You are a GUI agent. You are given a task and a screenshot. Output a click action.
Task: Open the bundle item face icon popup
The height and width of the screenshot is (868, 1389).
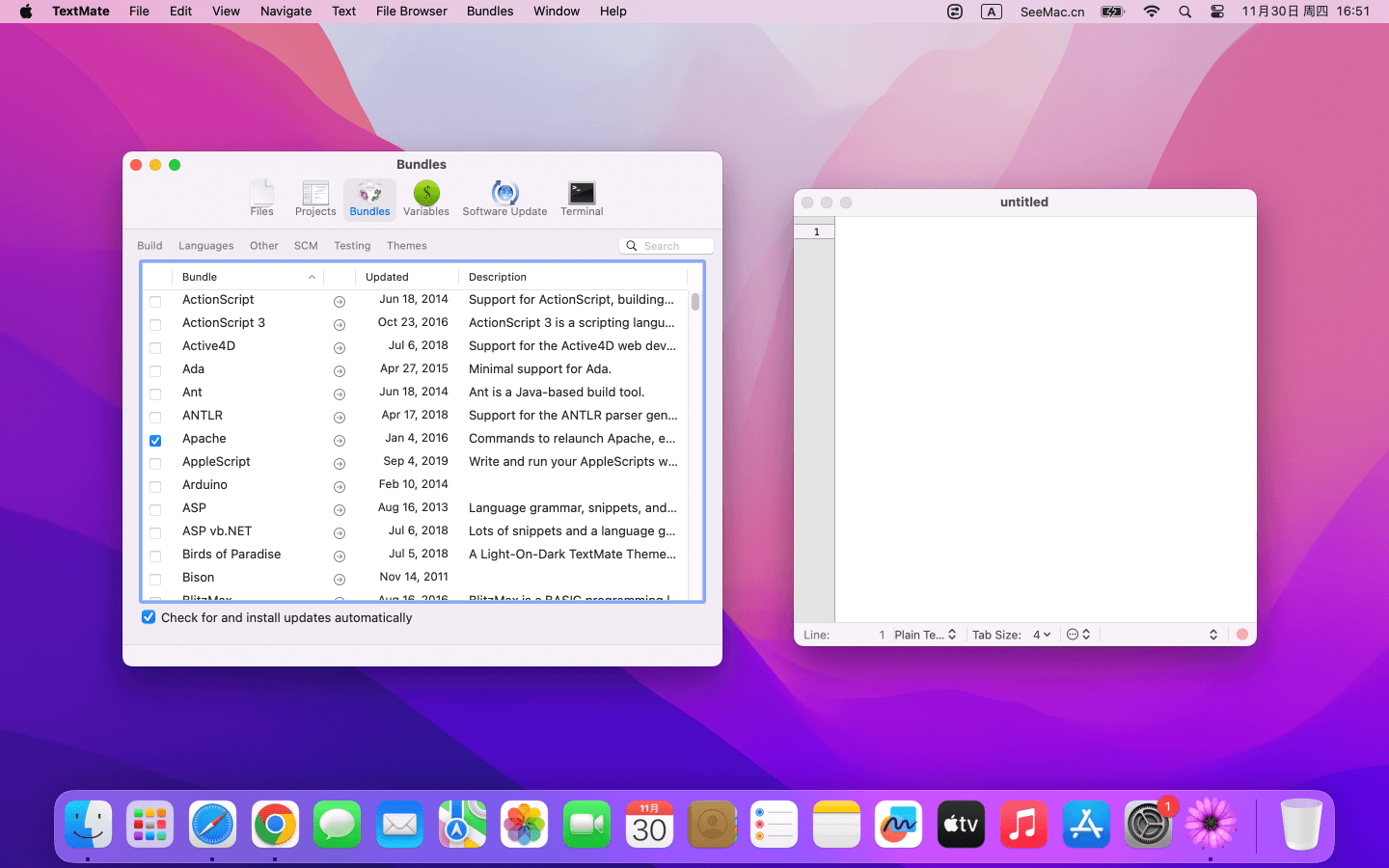click(x=1078, y=635)
